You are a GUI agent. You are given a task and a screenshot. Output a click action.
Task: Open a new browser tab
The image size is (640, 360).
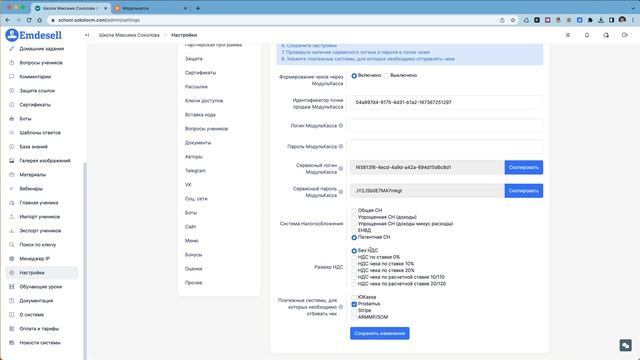(x=198, y=8)
